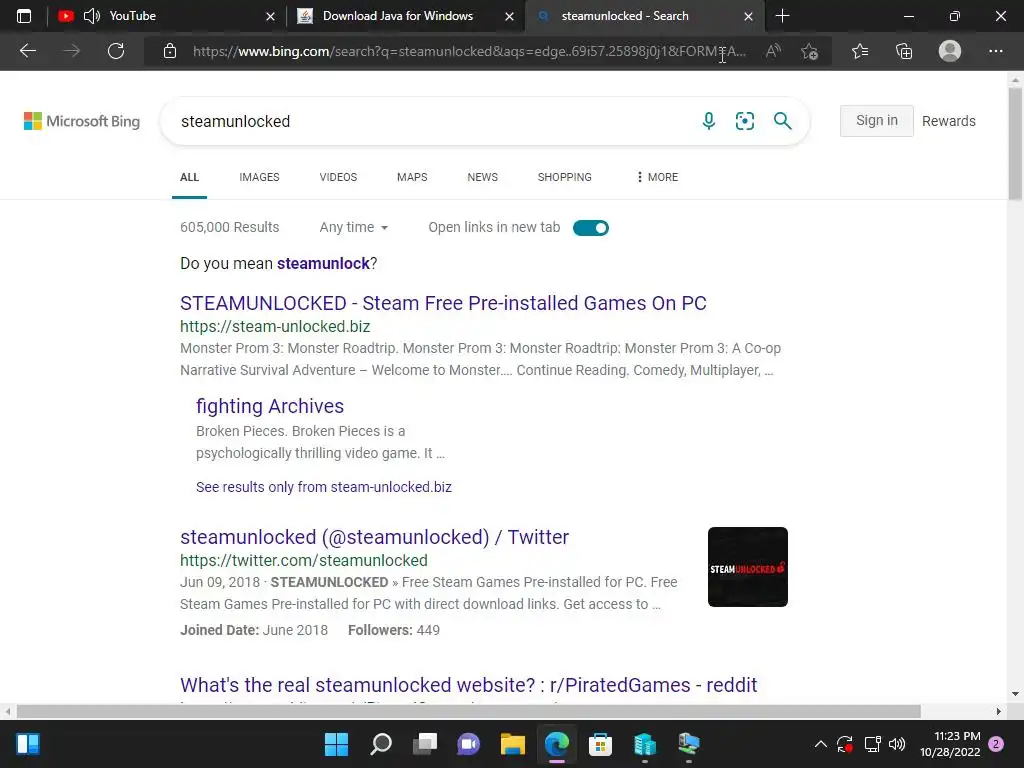The height and width of the screenshot is (768, 1024).
Task: Refresh the current page
Action: [116, 51]
